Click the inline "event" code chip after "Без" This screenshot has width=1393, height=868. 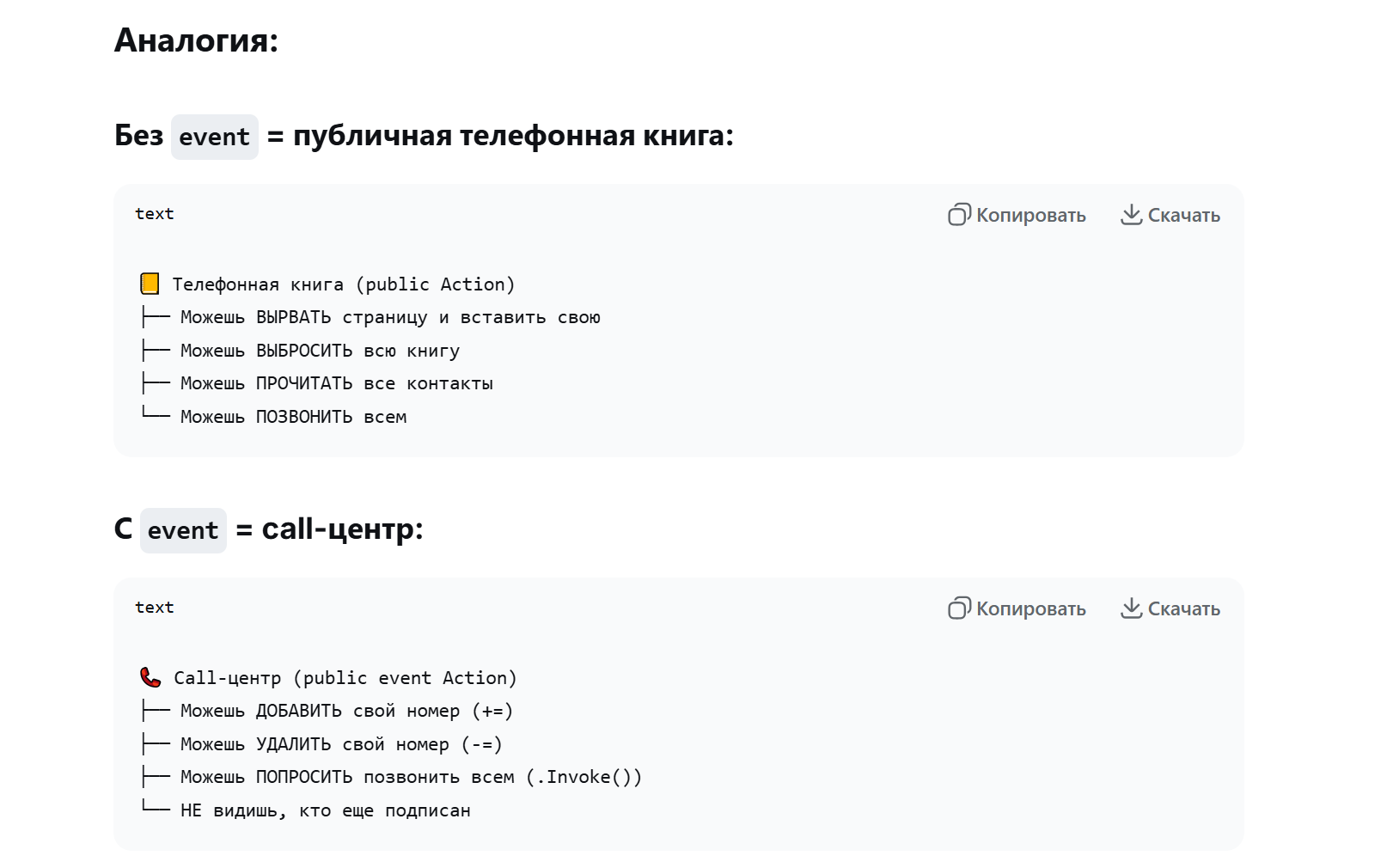coord(214,137)
